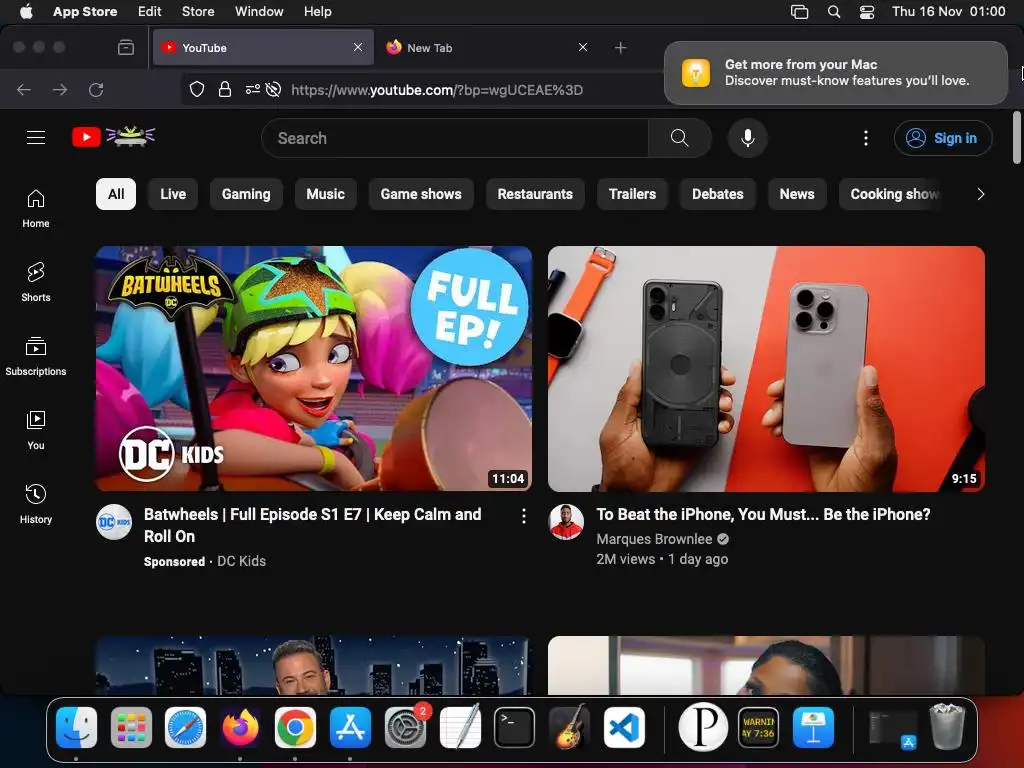Click the page vertical scrollbar
The width and height of the screenshot is (1024, 768).
click(x=1016, y=138)
